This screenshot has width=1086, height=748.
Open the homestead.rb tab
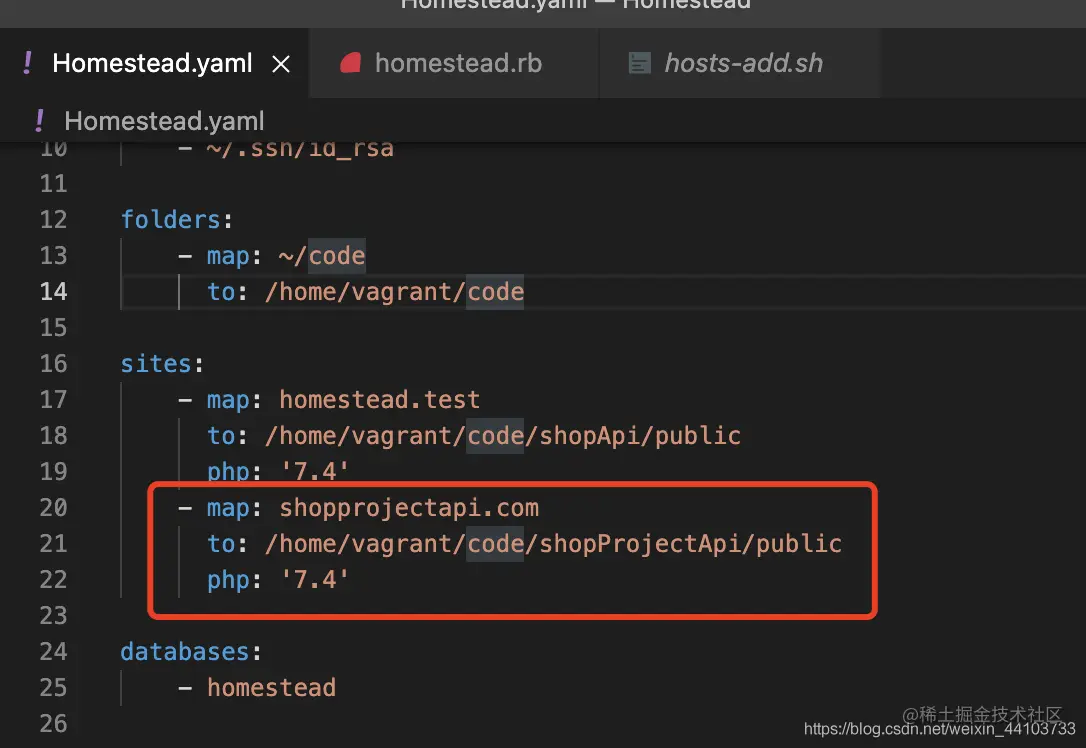(454, 63)
